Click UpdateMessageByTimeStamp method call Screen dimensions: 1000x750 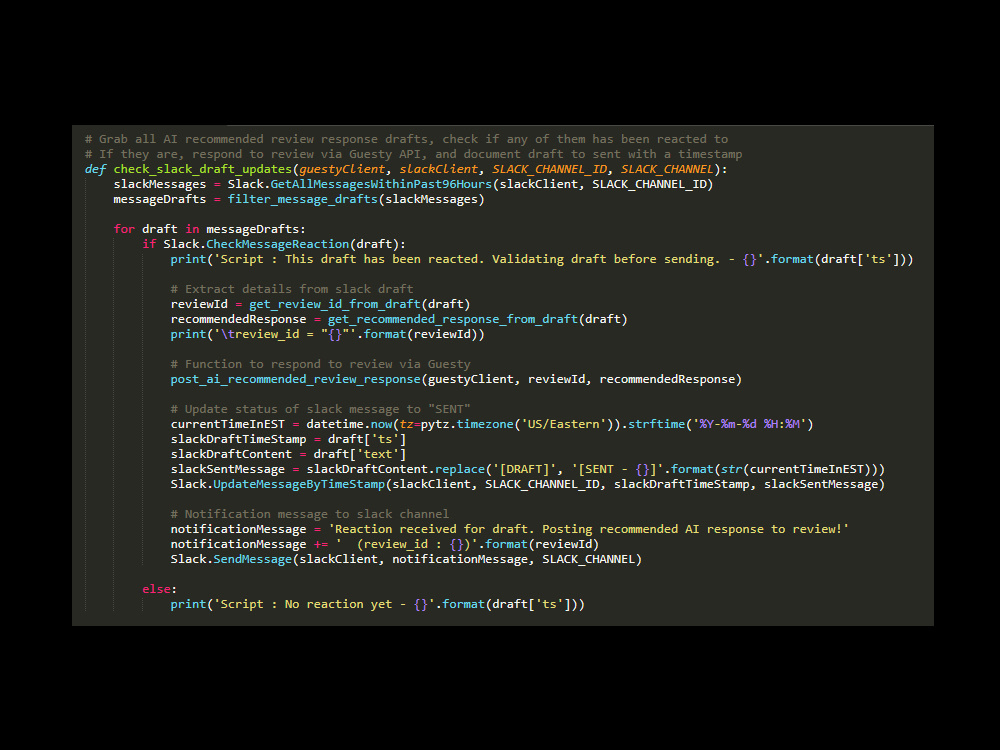[x=299, y=484]
